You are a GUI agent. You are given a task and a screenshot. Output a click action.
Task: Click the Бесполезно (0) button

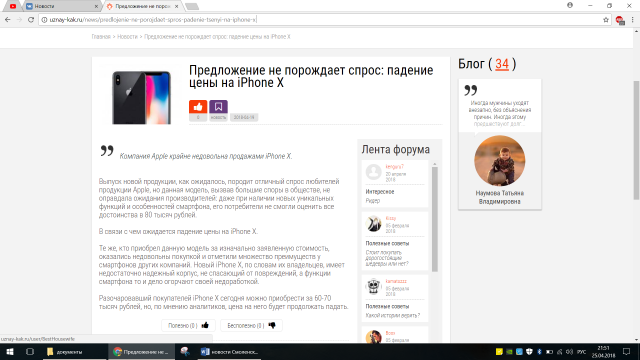click(x=251, y=325)
